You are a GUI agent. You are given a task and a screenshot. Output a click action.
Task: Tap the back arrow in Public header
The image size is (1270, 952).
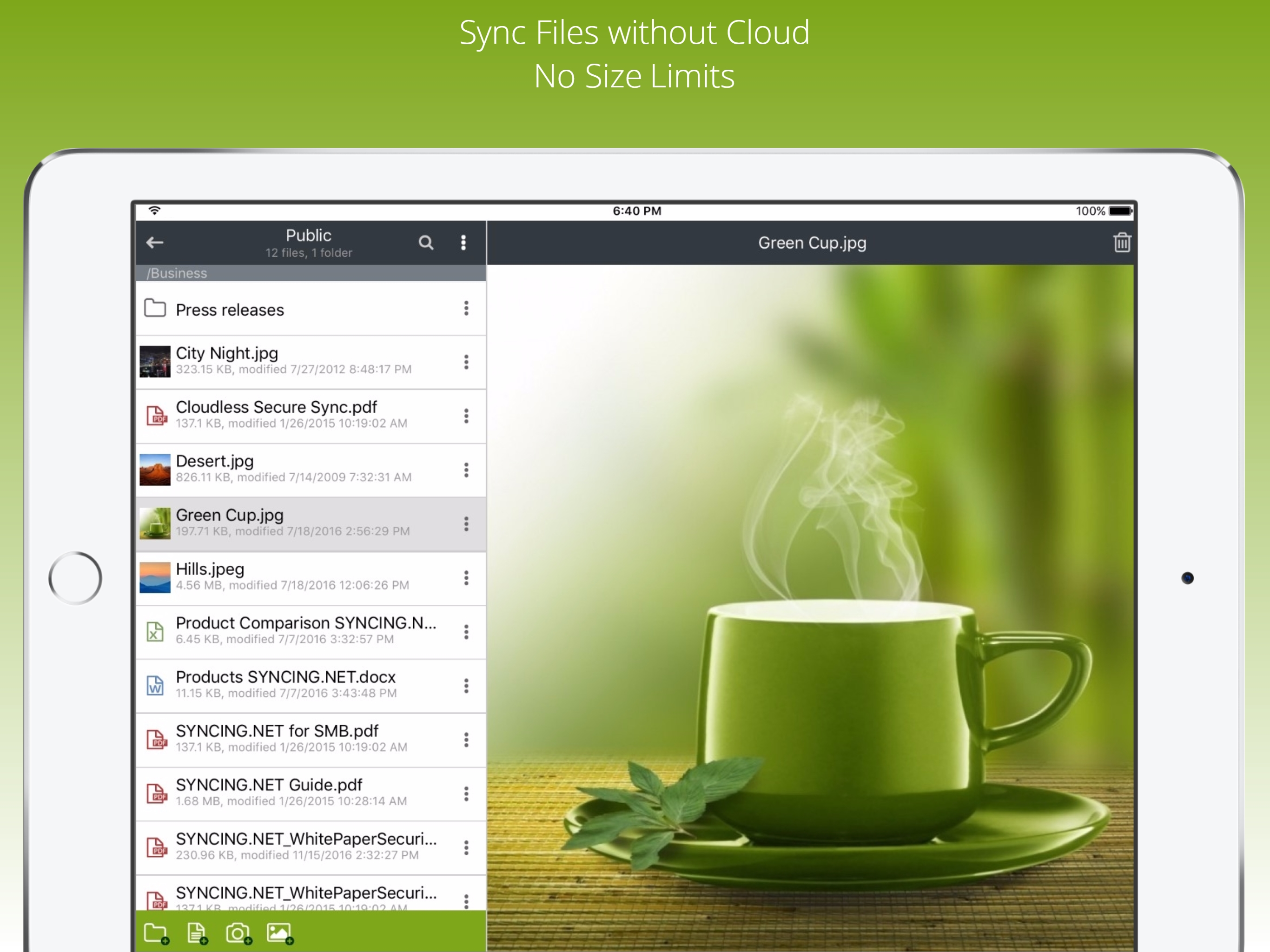pos(155,242)
